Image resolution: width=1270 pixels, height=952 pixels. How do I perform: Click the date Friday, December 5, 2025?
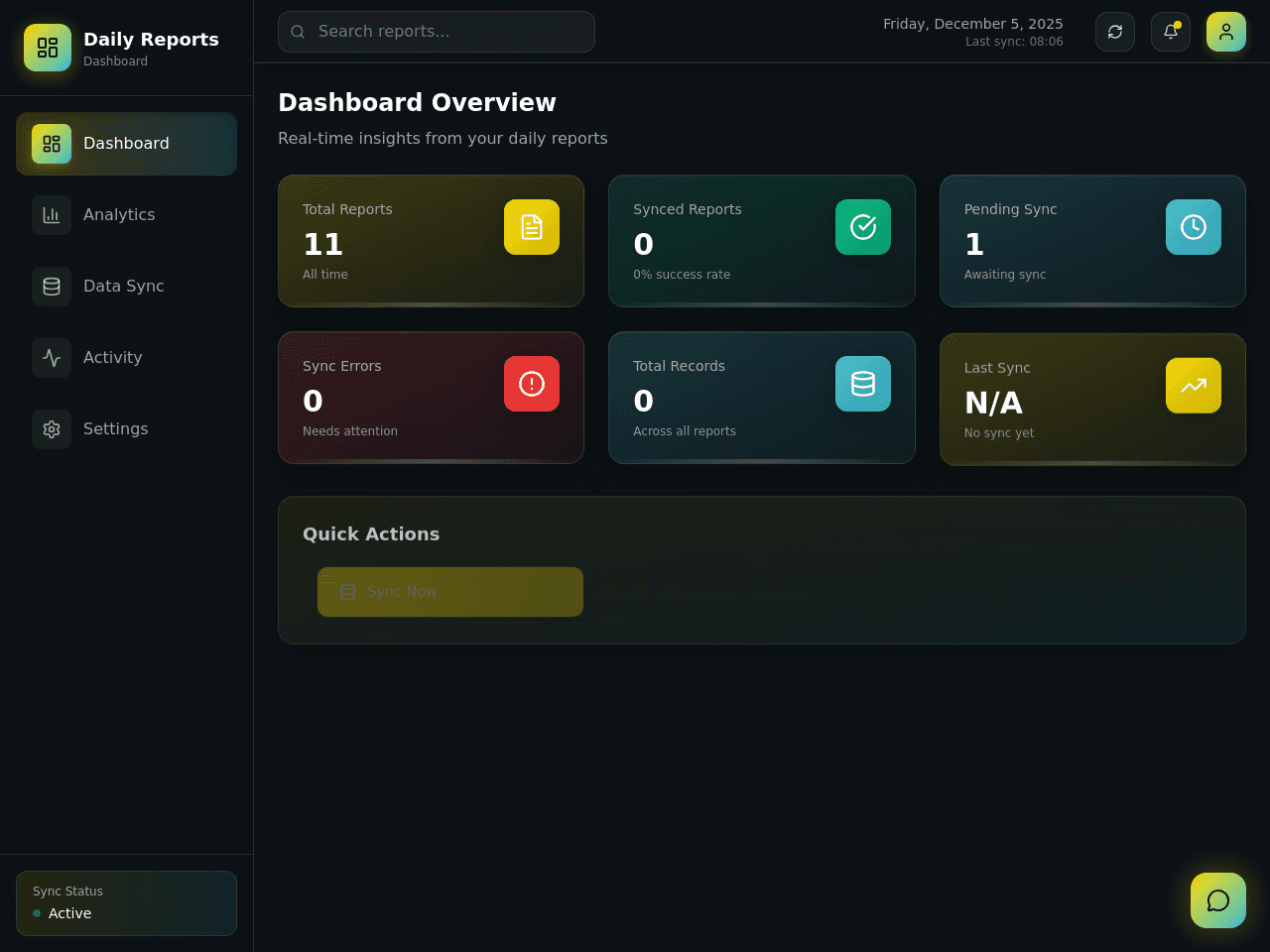coord(973,24)
